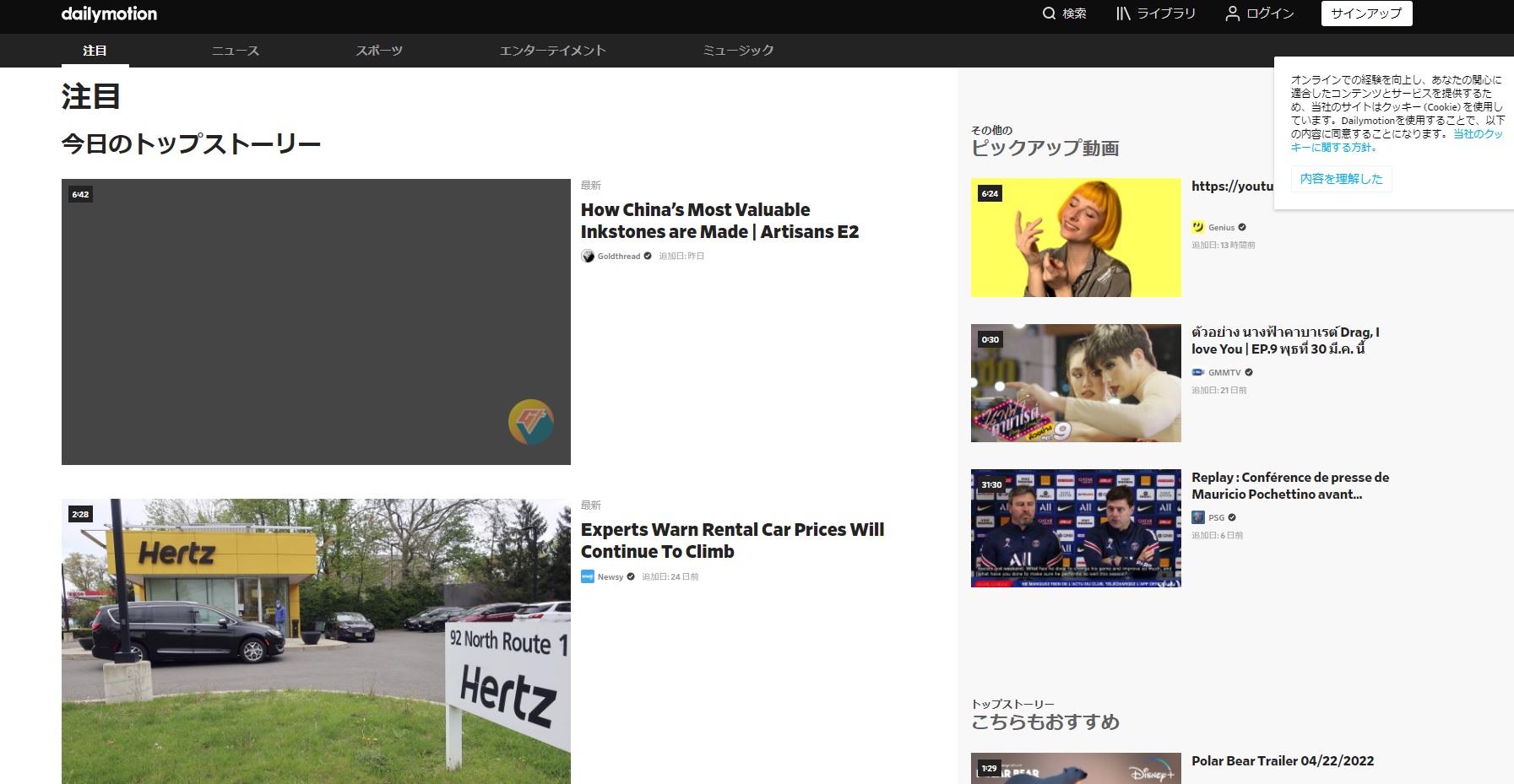This screenshot has height=784, width=1514.
Task: Open 'Experts Warn Rental Car Prices' title
Action: 732,540
